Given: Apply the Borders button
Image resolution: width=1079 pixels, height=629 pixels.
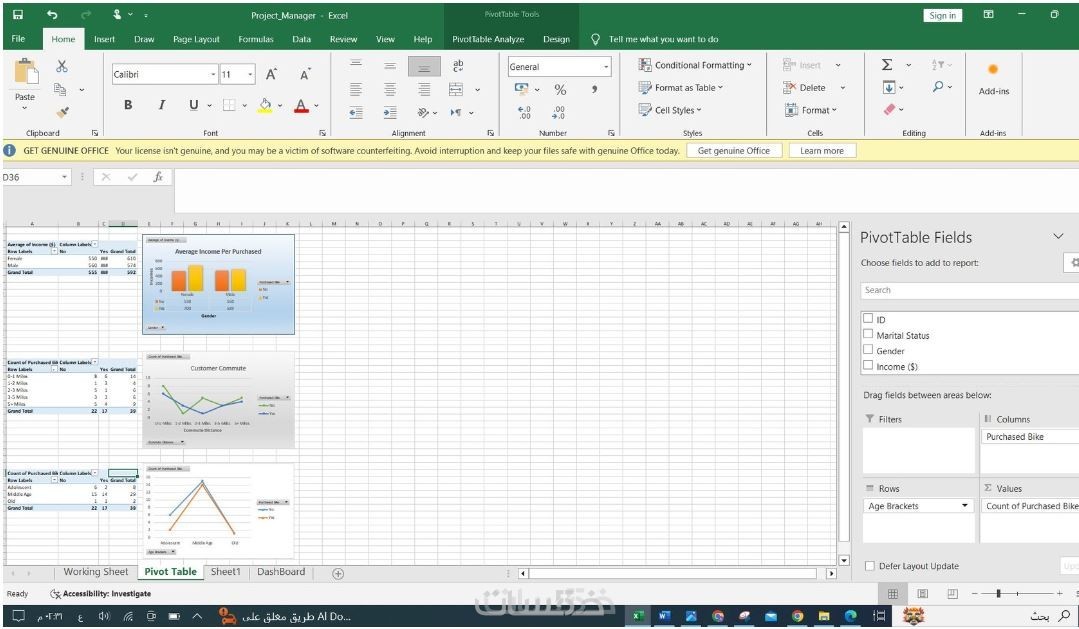Looking at the screenshot, I should 229,105.
